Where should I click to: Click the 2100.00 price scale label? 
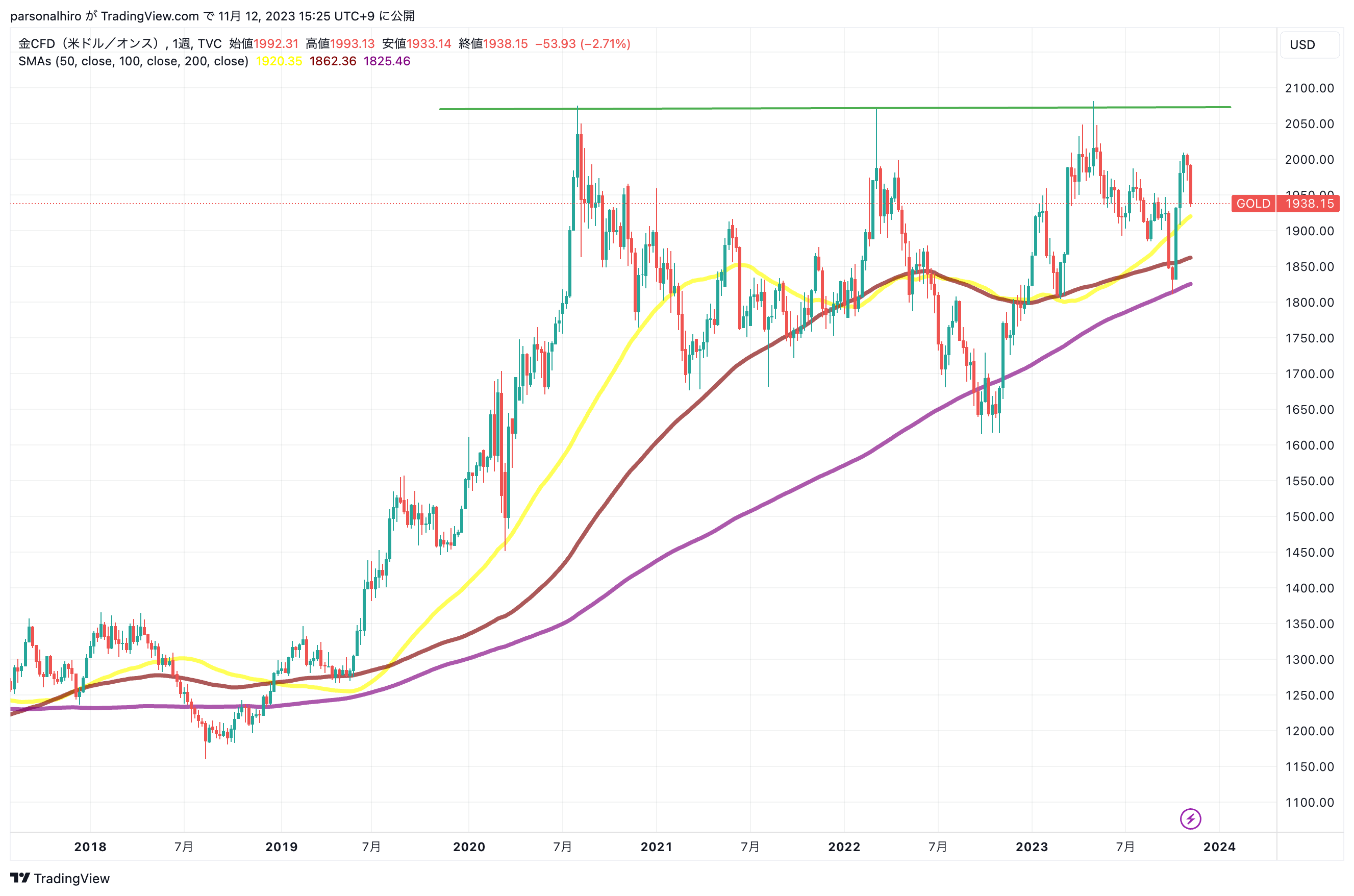click(1309, 88)
